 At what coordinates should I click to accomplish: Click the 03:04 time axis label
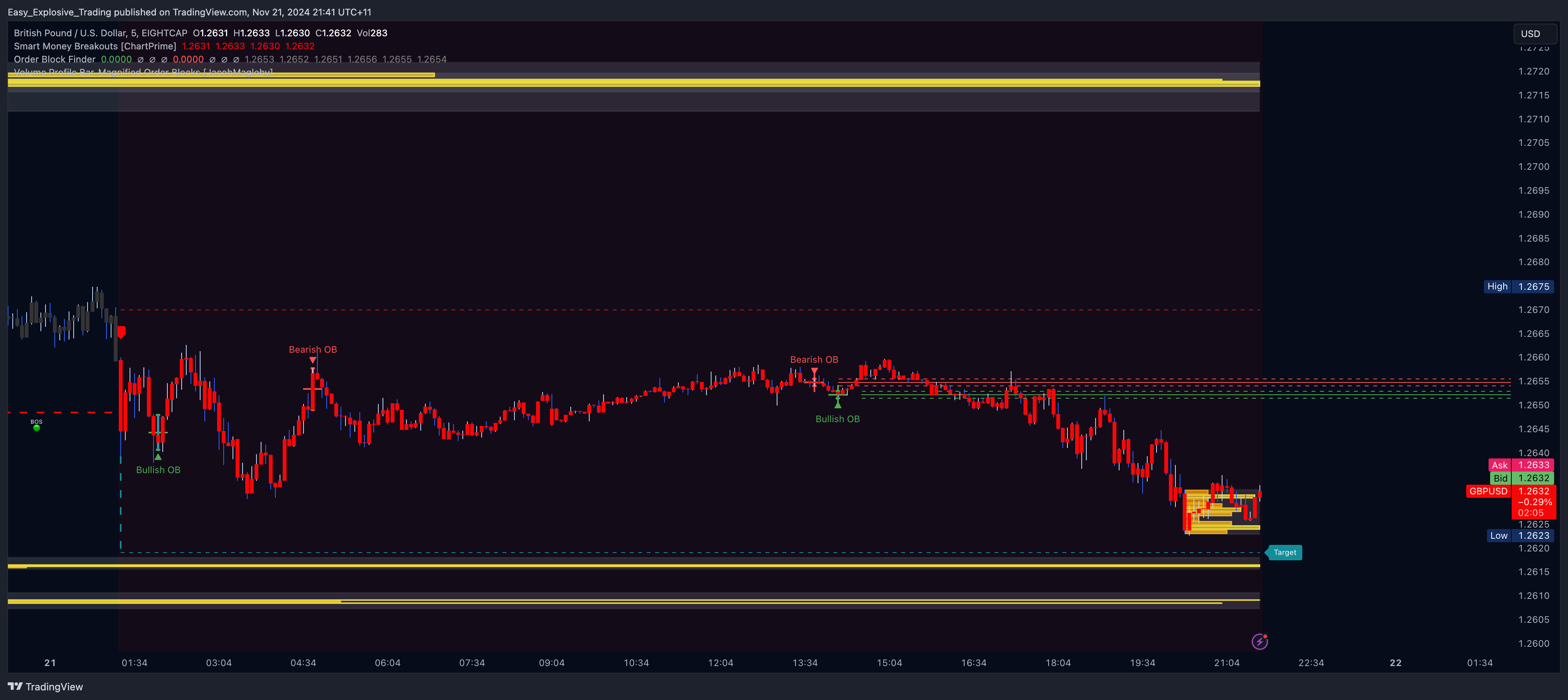click(219, 663)
